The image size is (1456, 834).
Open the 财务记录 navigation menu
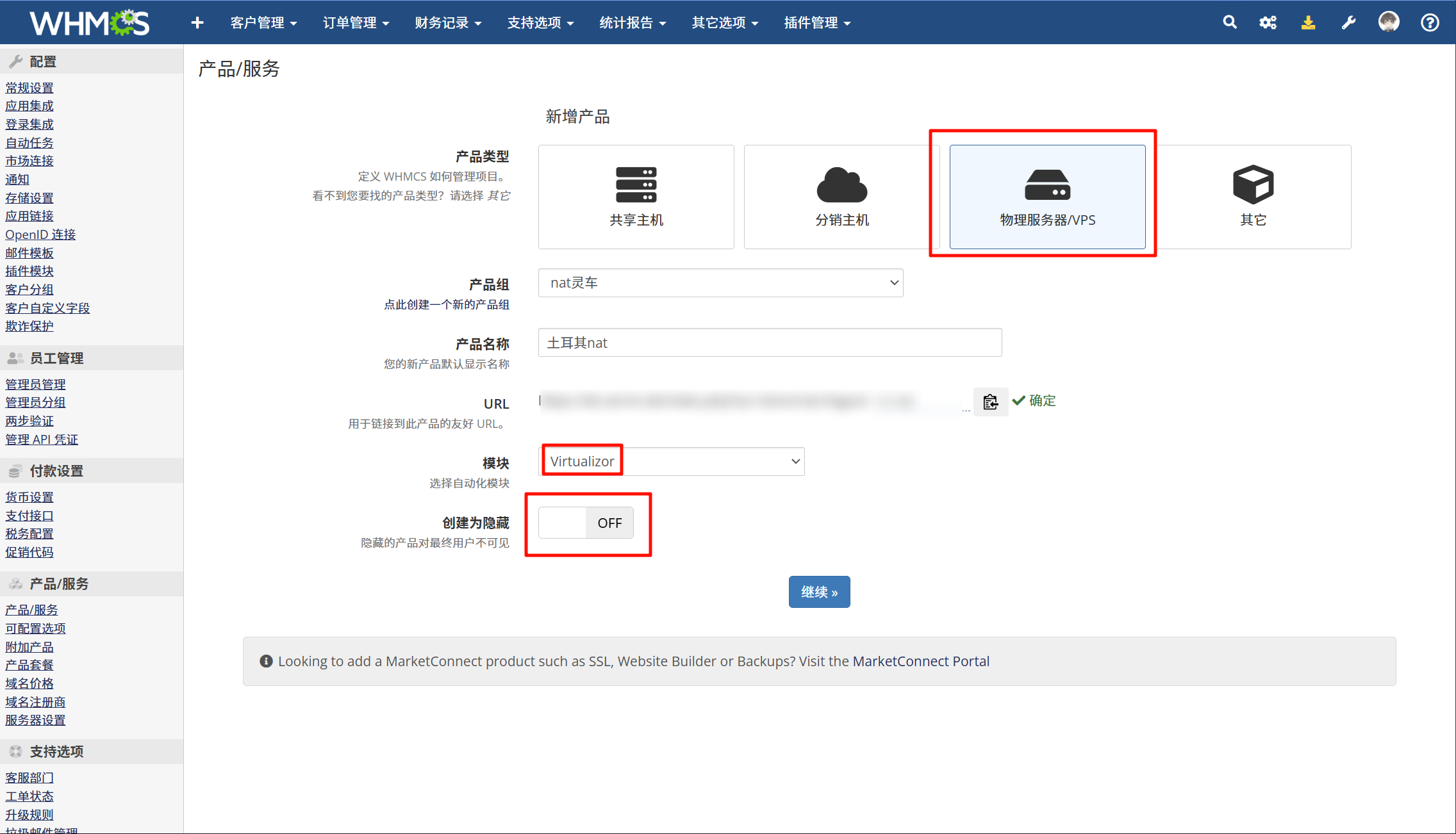tap(447, 22)
